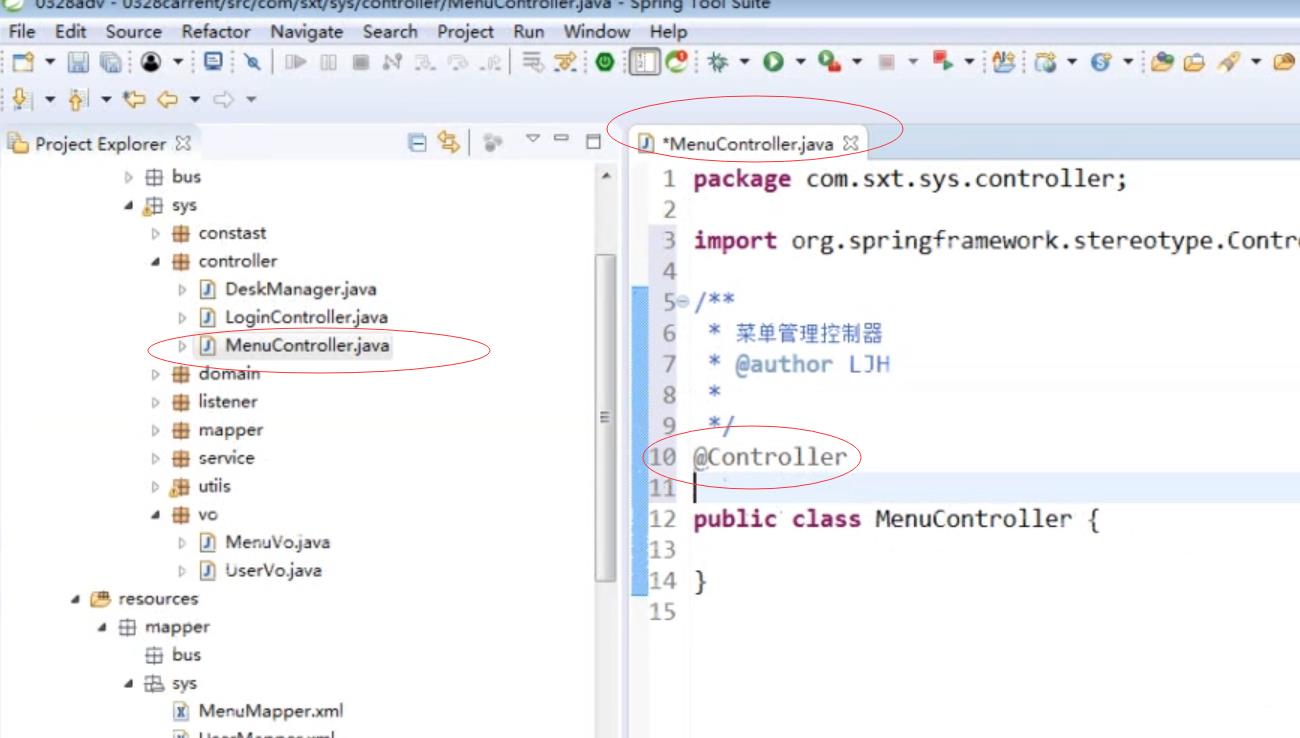Click the Project Explorer vertical scrollbar

coord(606,420)
